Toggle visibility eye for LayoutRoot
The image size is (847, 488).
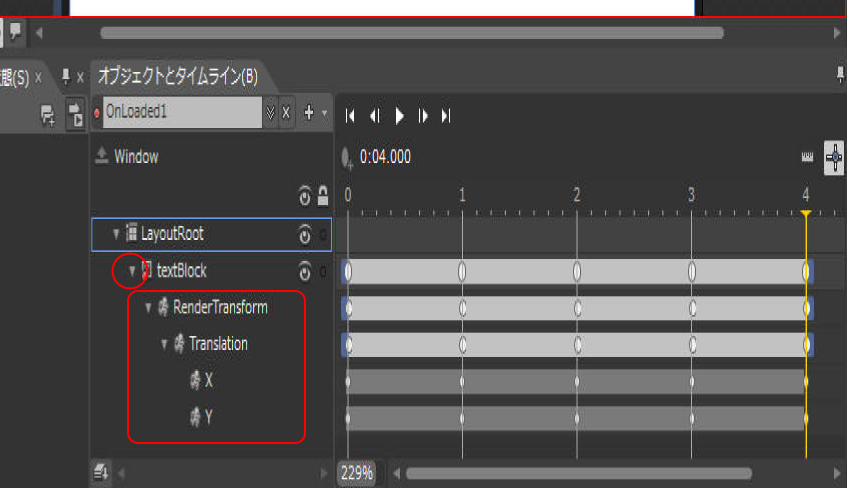305,234
